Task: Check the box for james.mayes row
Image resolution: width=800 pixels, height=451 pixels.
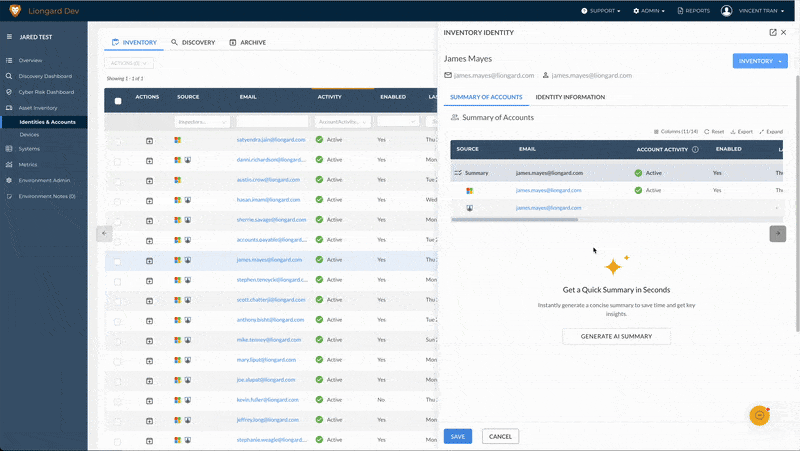Action: pos(117,262)
